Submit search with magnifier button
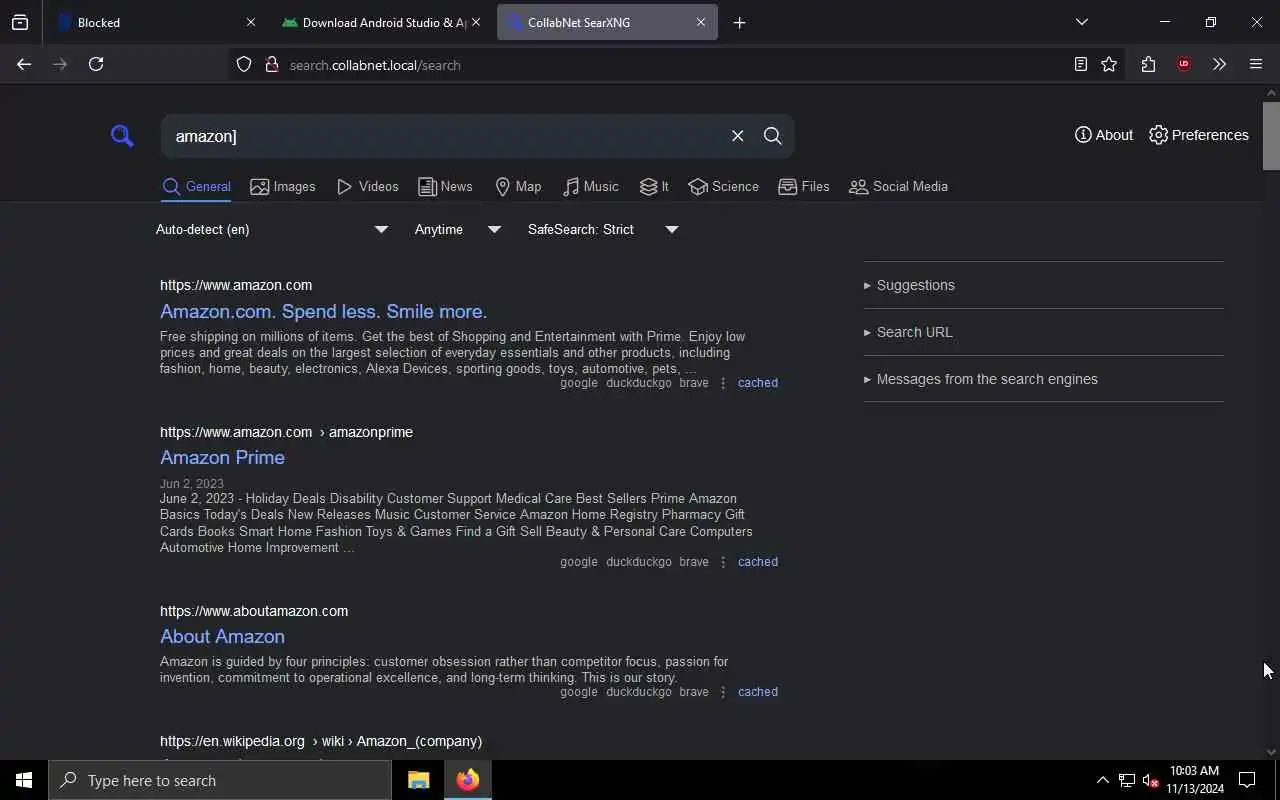The height and width of the screenshot is (800, 1280). pos(772,136)
